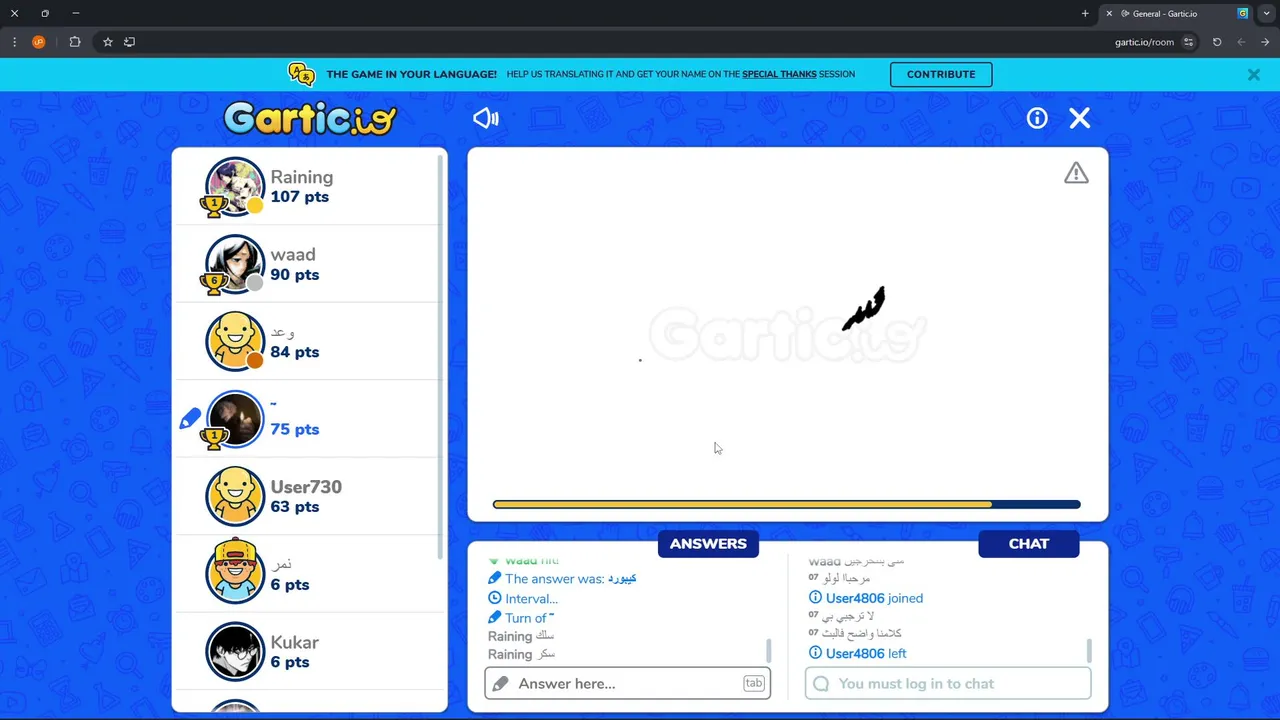Image resolution: width=1280 pixels, height=720 pixels.
Task: Click the round timer progress bar
Action: click(787, 505)
